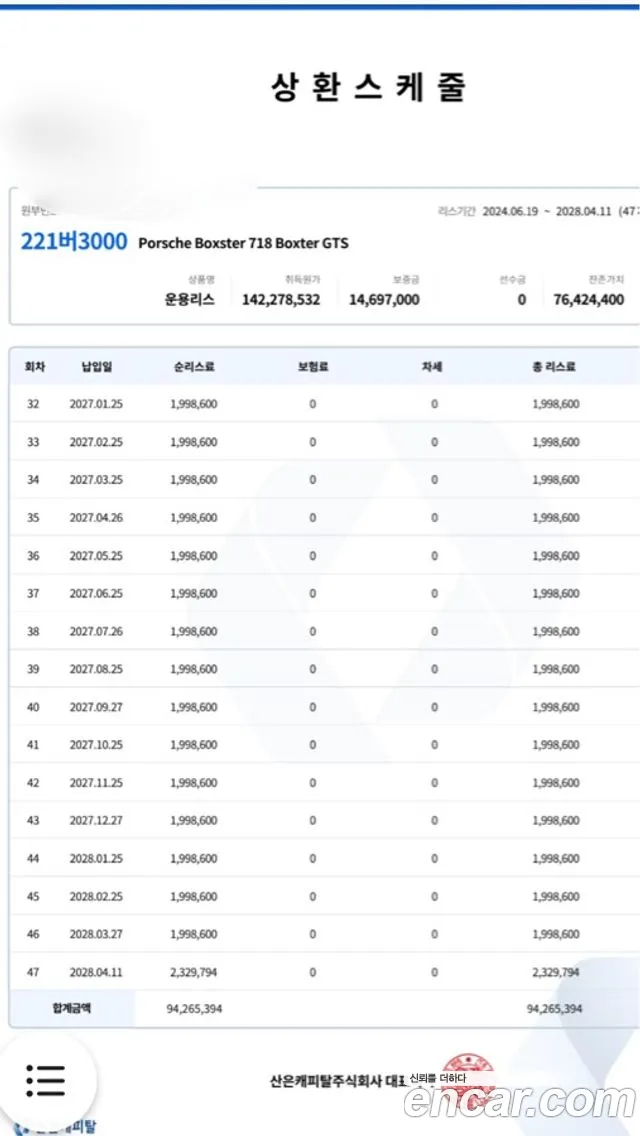The image size is (640, 1136).
Task: Select payment date 2028.02.25
Action: (x=96, y=897)
